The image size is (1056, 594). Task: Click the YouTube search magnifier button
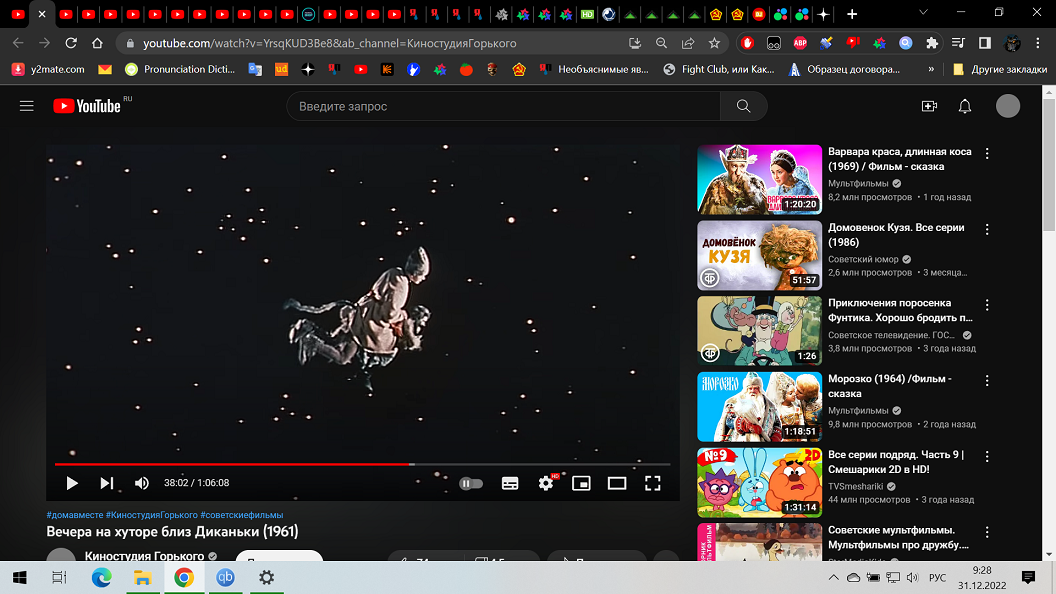click(x=744, y=106)
